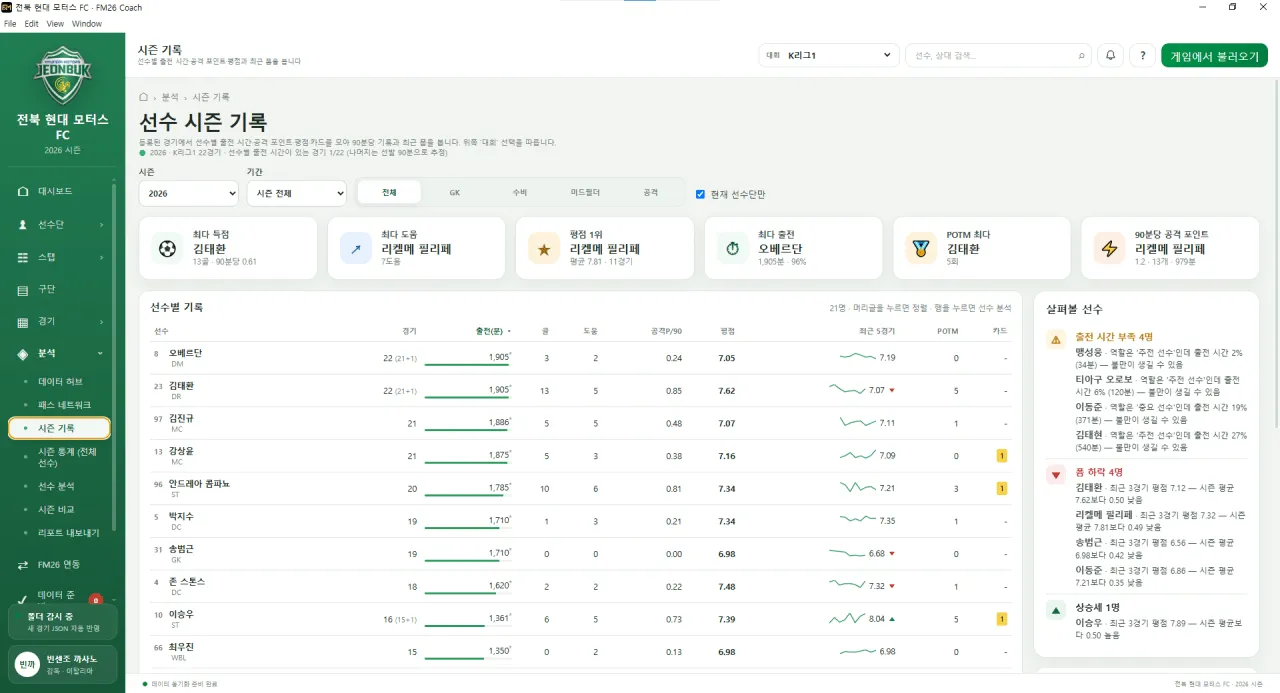Click the stopwatch icon on 최다 출전 card
Viewport: 1280px width, 693px height.
pos(733,248)
